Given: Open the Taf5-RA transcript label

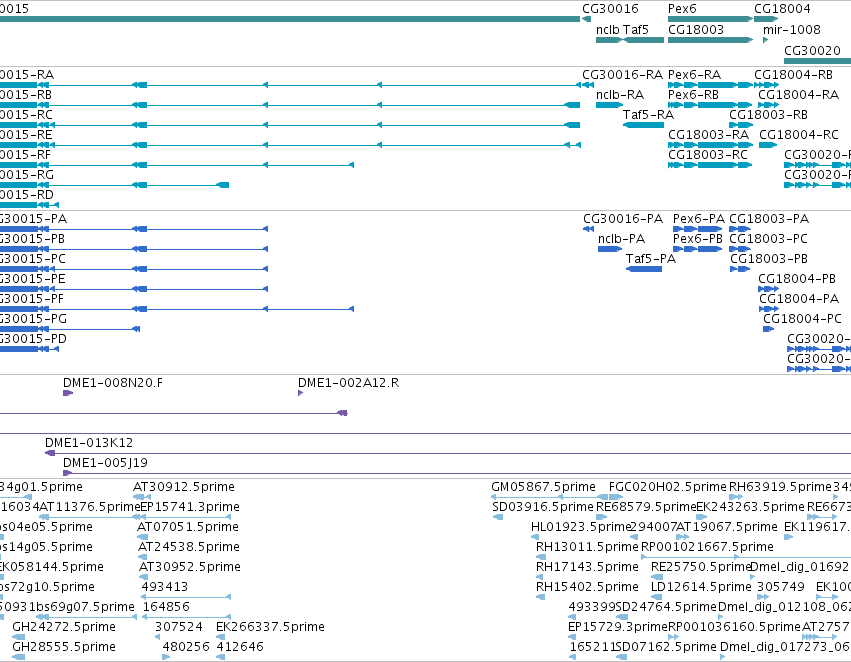Looking at the screenshot, I should [648, 114].
